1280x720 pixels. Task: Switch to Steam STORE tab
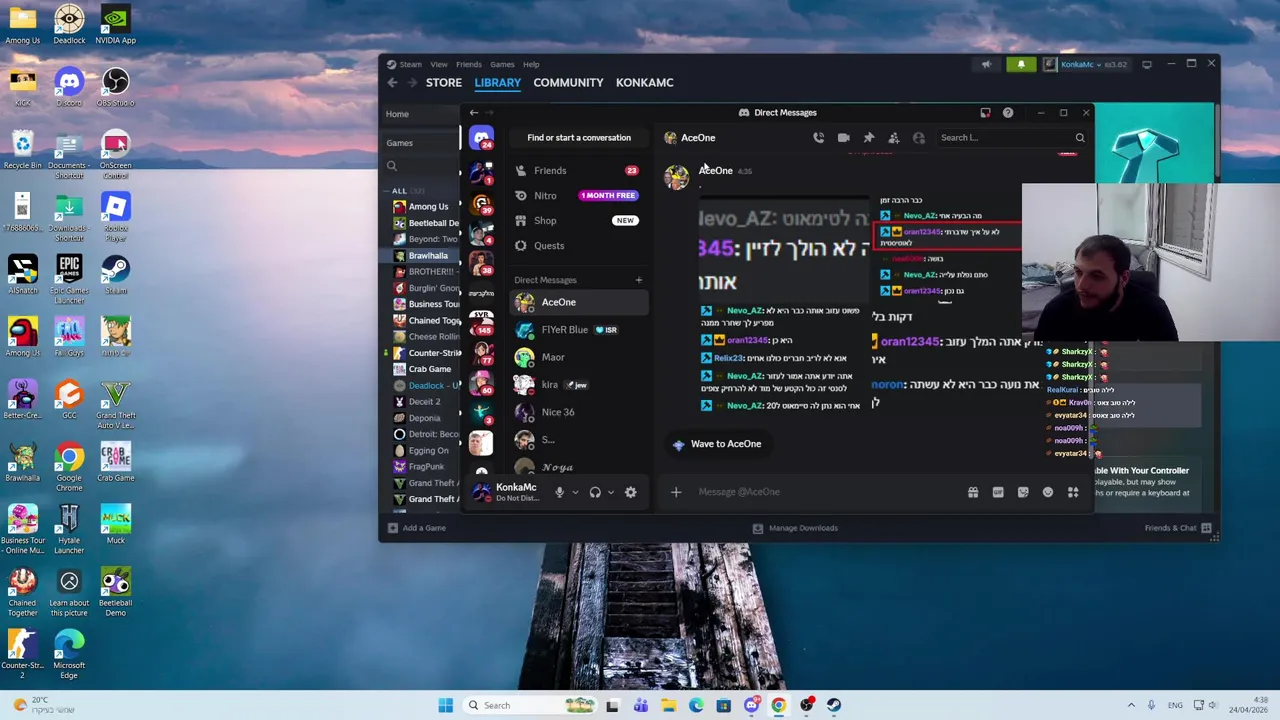pos(444,83)
